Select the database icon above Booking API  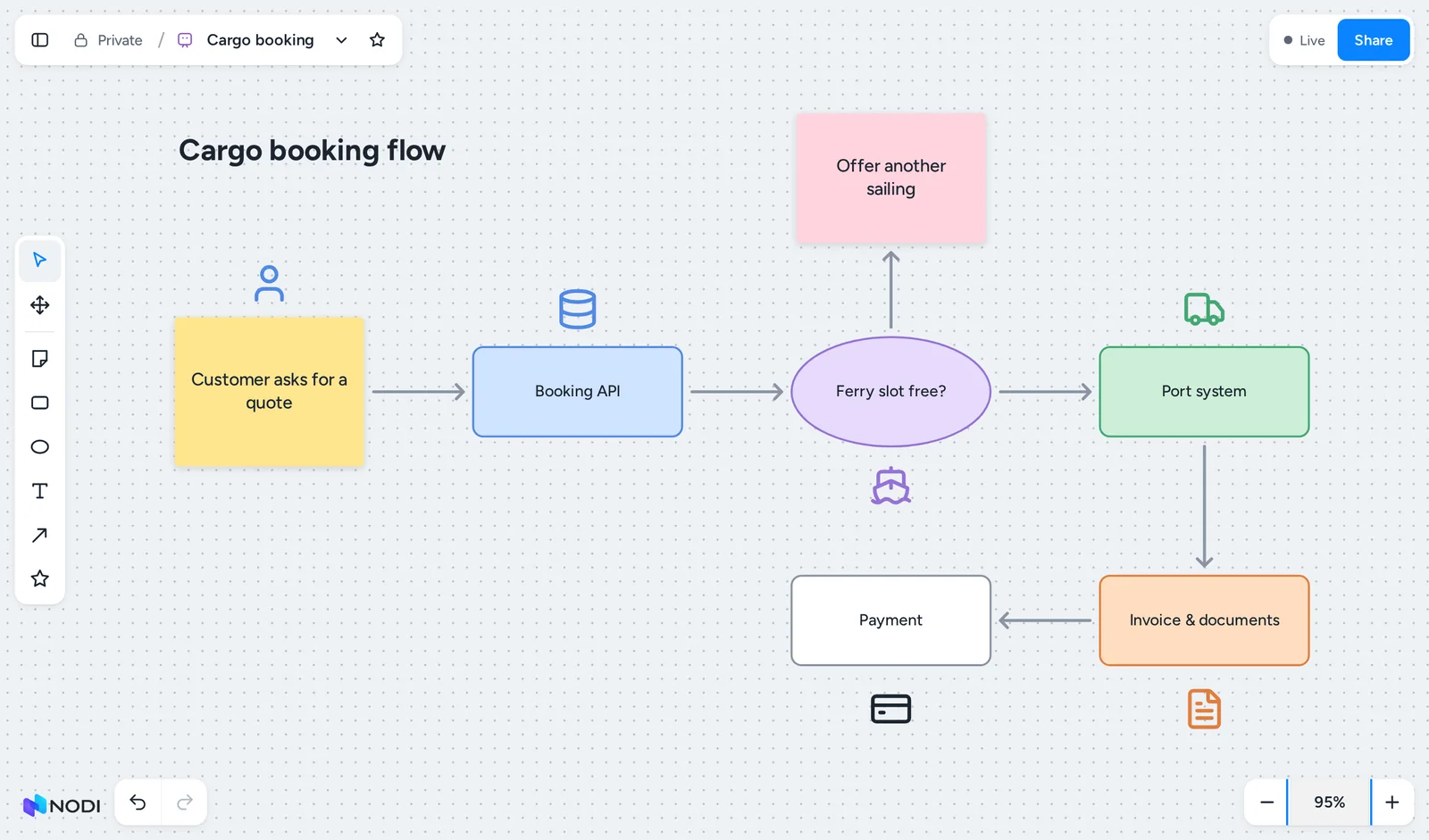tap(577, 309)
